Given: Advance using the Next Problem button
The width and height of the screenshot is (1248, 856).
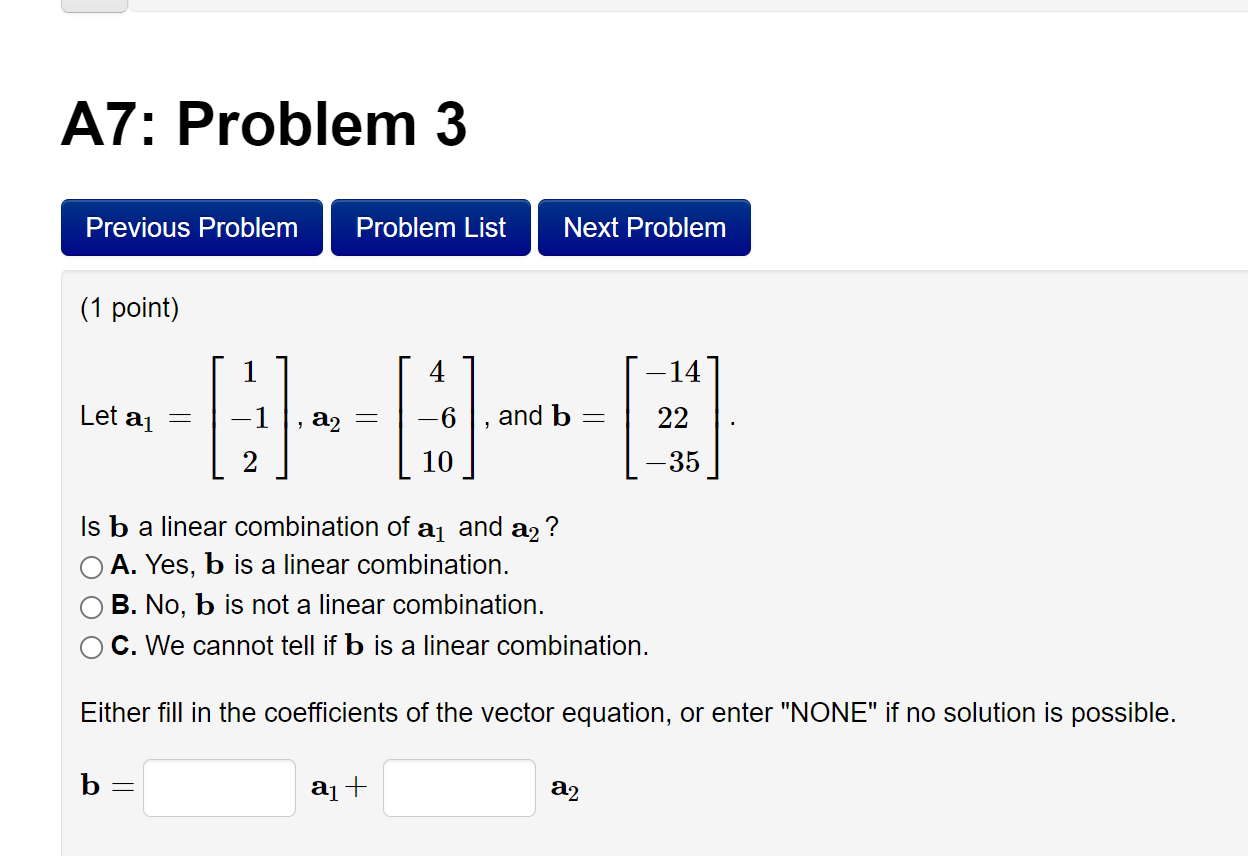Looking at the screenshot, I should [x=643, y=227].
